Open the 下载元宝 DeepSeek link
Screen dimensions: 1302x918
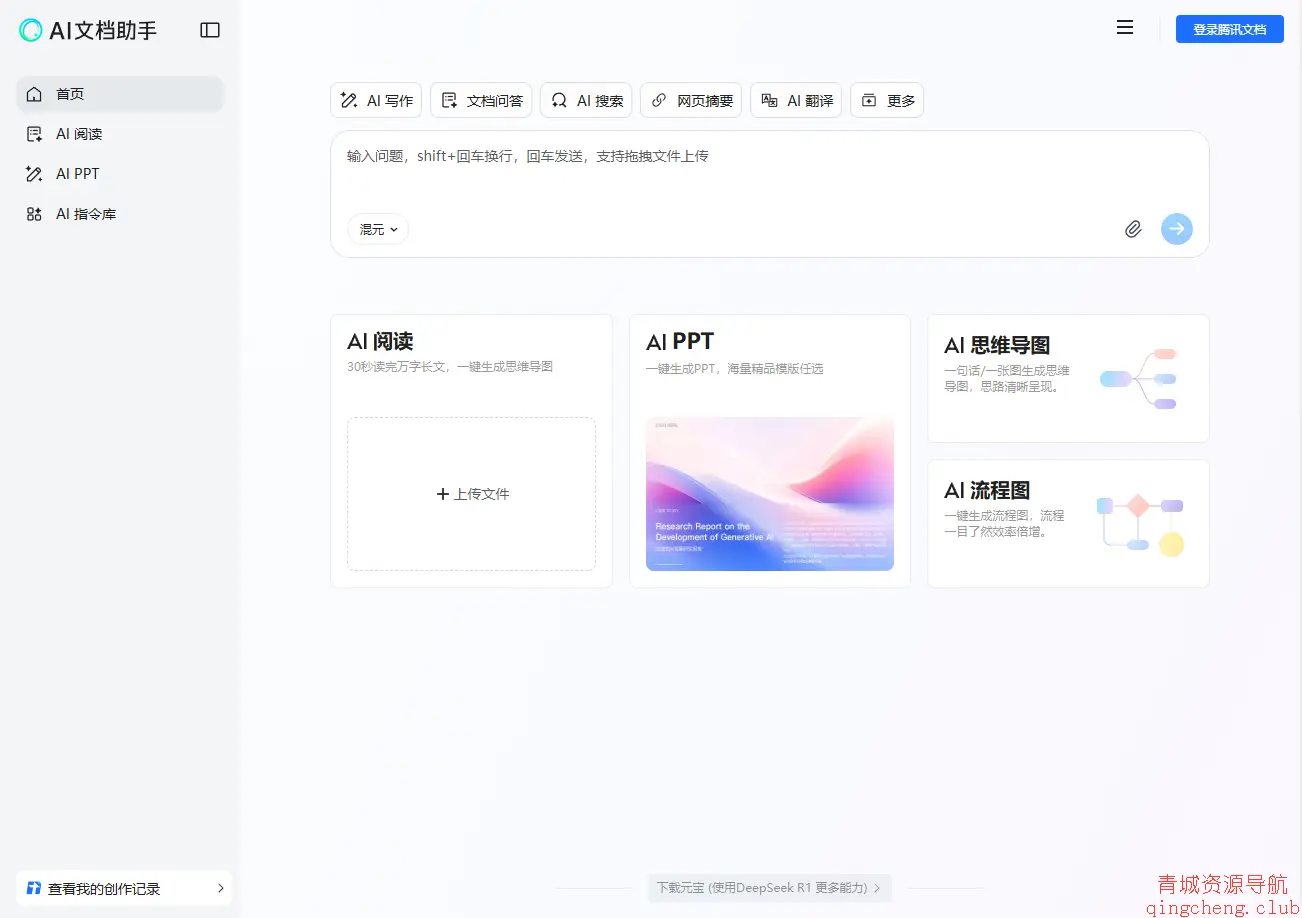pyautogui.click(x=769, y=888)
